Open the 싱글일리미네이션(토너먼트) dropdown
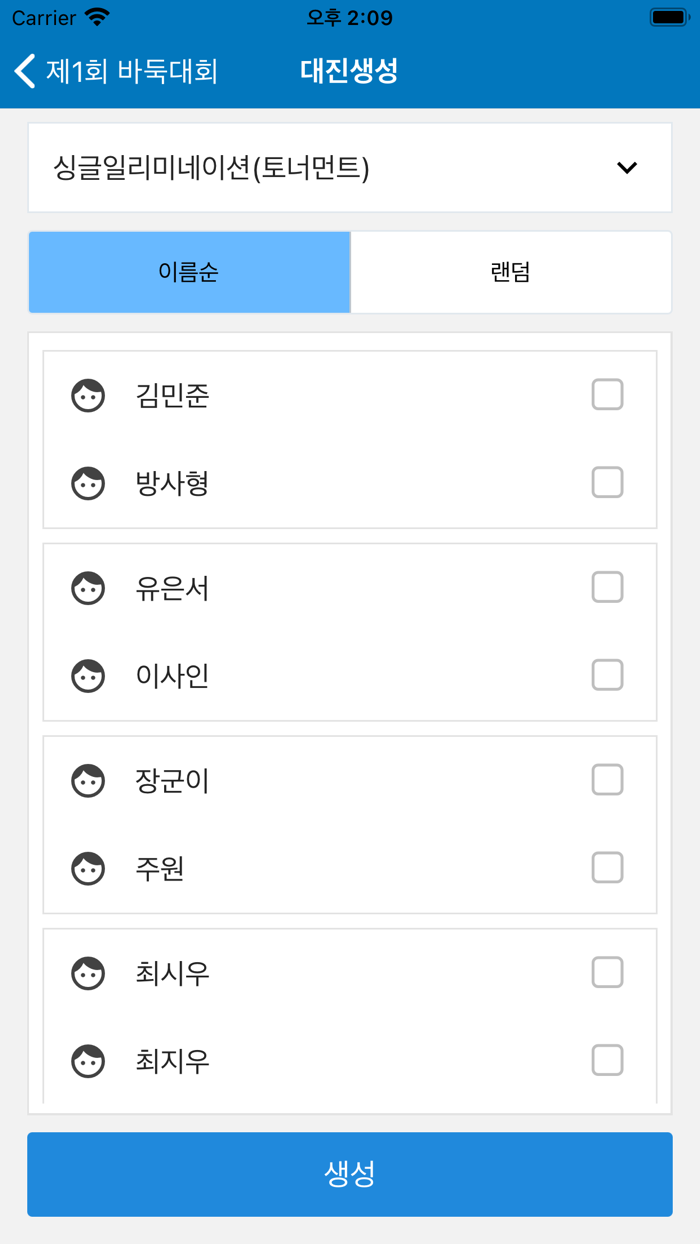 click(x=350, y=168)
